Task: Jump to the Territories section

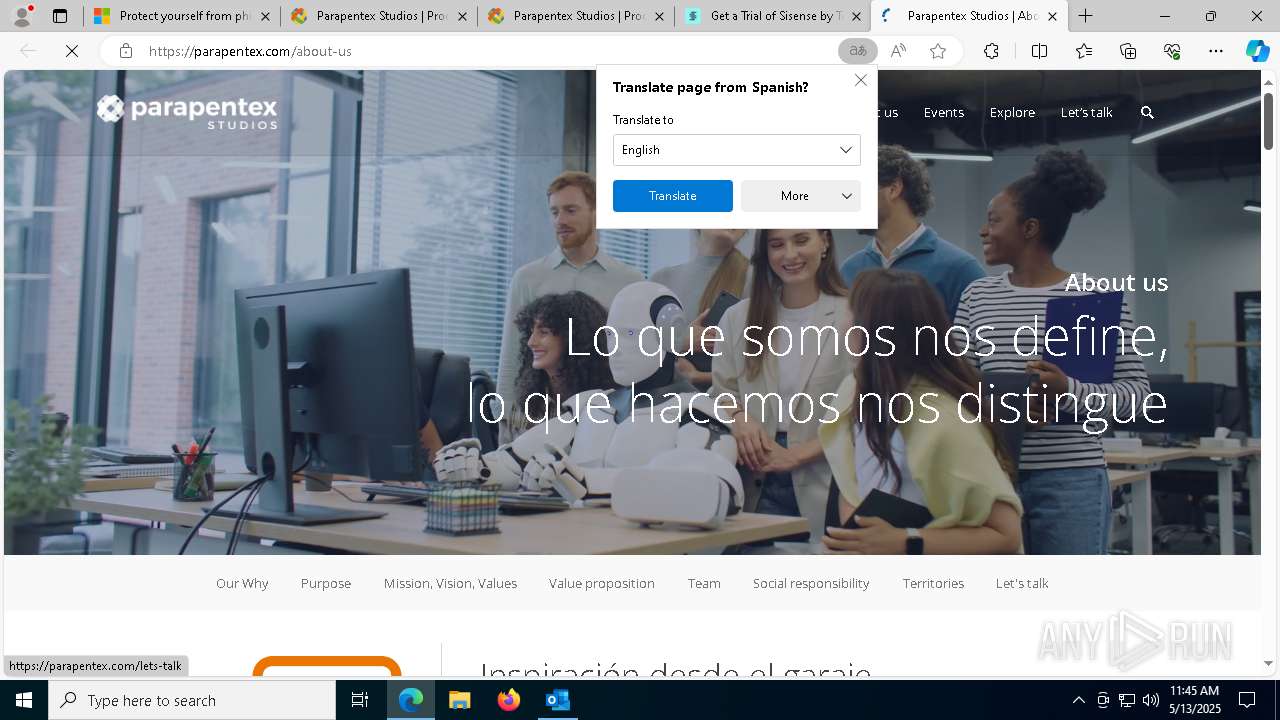Action: (x=933, y=583)
